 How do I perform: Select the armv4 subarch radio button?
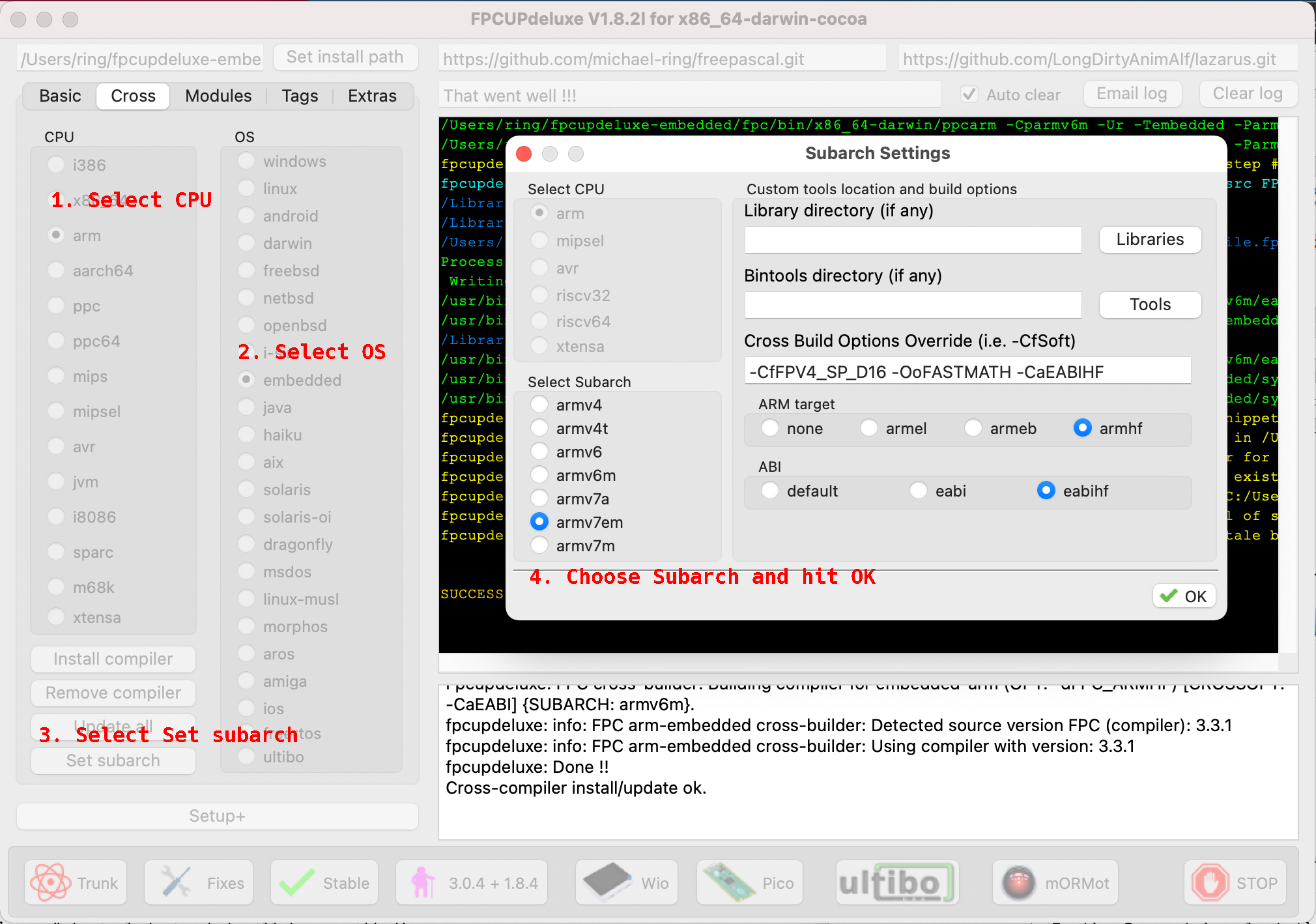point(539,404)
